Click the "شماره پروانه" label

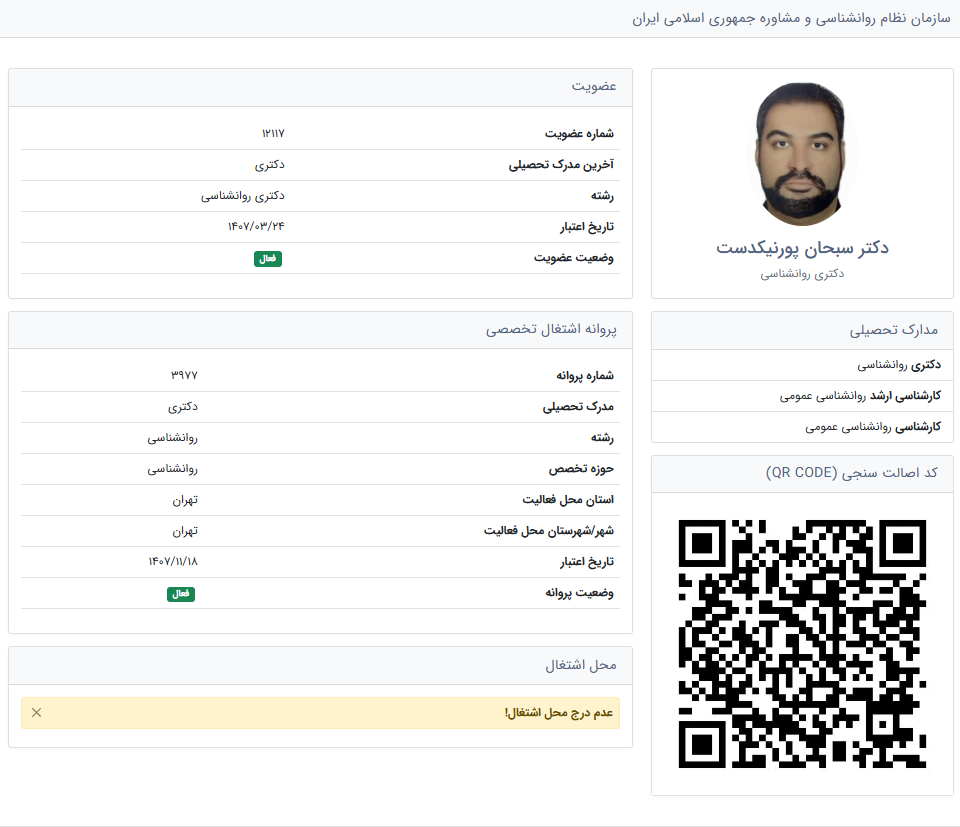[x=585, y=375]
